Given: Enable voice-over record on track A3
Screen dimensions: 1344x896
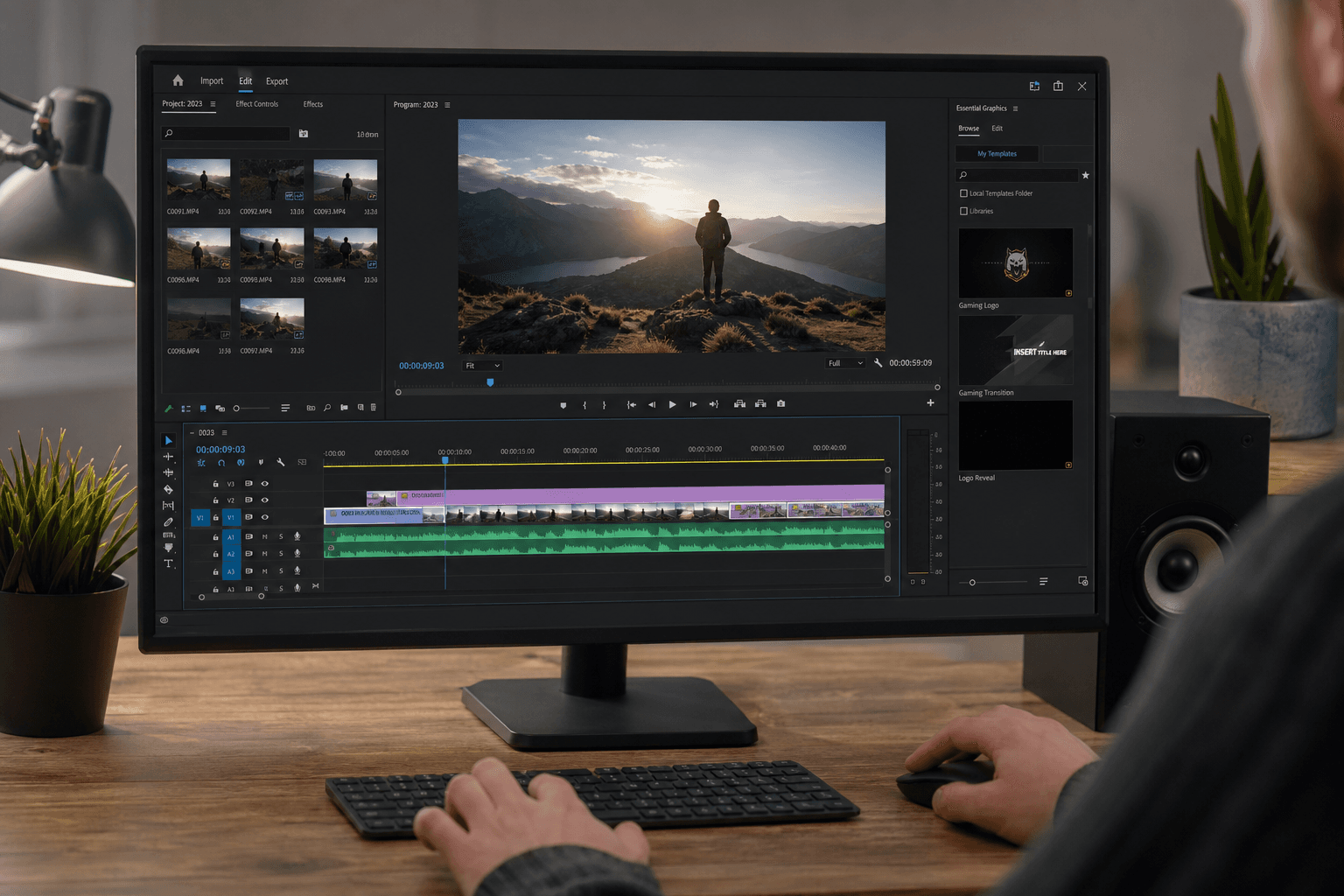Looking at the screenshot, I should tap(297, 570).
